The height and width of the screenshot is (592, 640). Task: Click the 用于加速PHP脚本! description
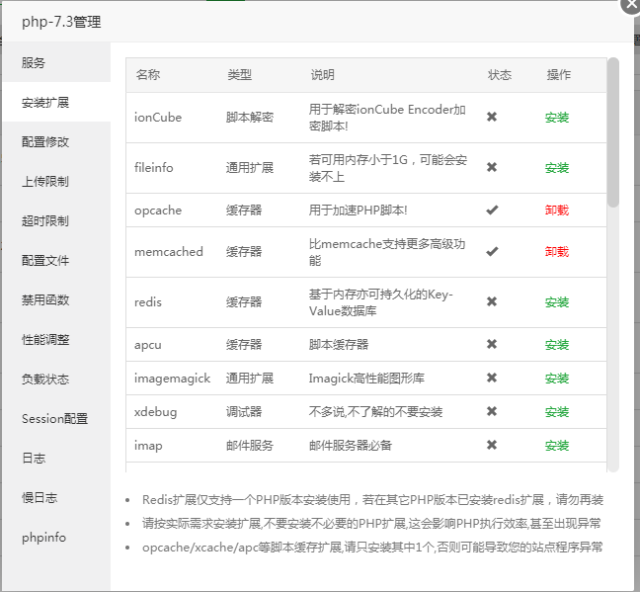(358, 210)
